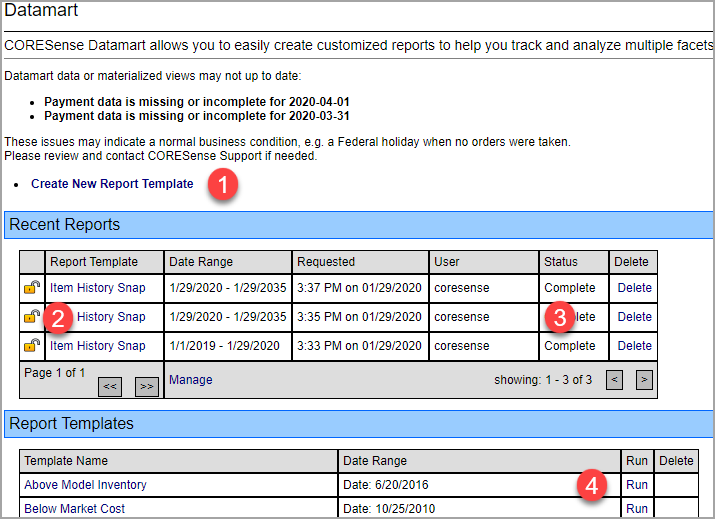The width and height of the screenshot is (715, 519).
Task: Click the lock icon in the third report row
Action: (x=32, y=346)
